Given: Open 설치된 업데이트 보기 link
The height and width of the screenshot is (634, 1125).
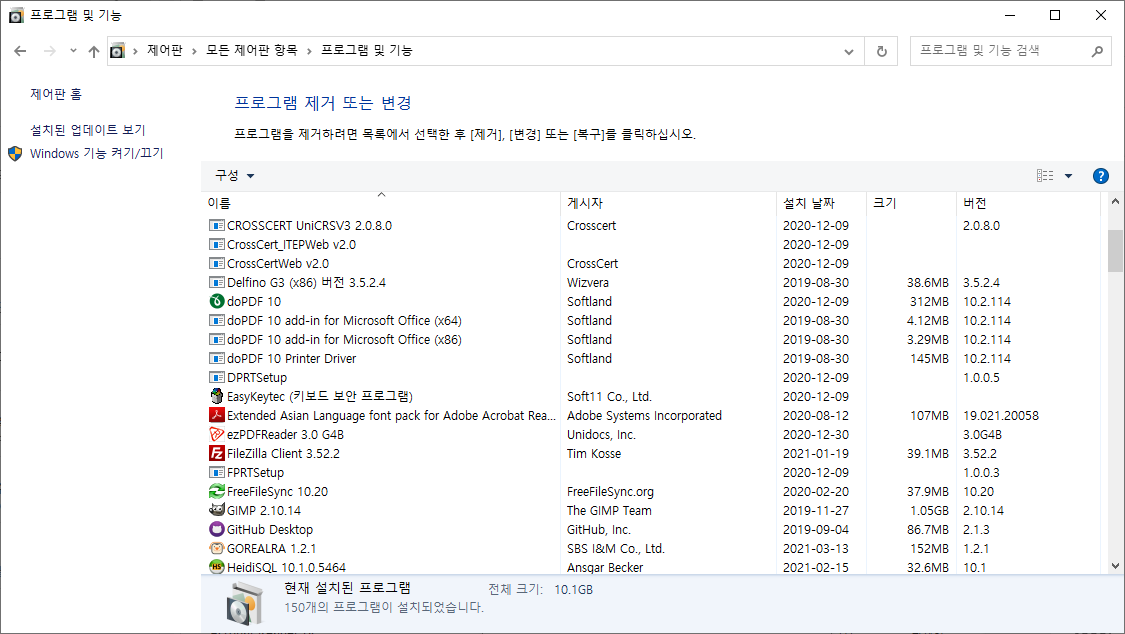Looking at the screenshot, I should pyautogui.click(x=88, y=130).
